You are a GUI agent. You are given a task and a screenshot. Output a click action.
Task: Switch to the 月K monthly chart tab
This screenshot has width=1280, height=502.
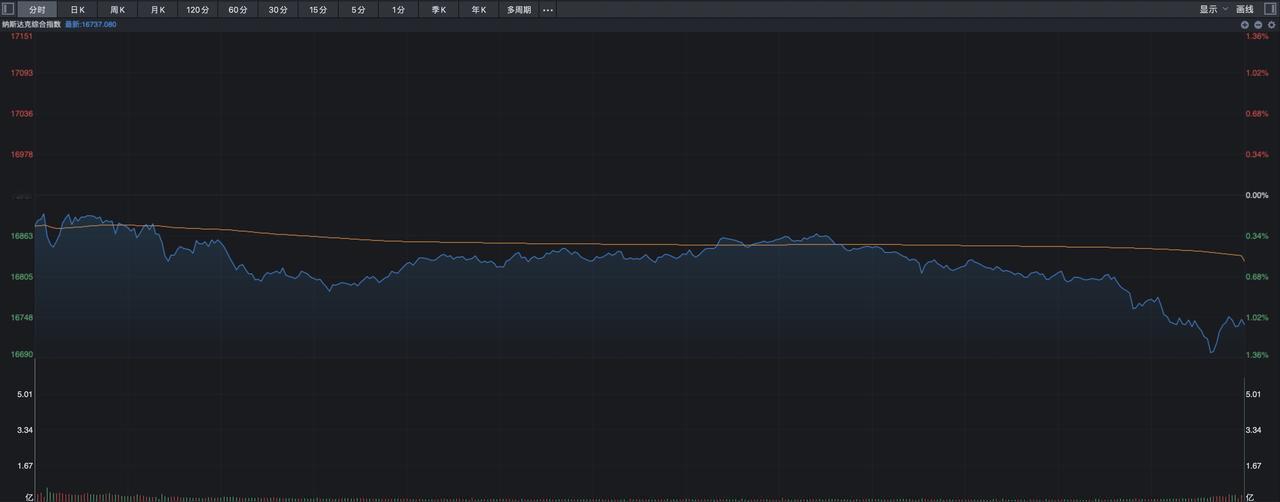tap(158, 10)
